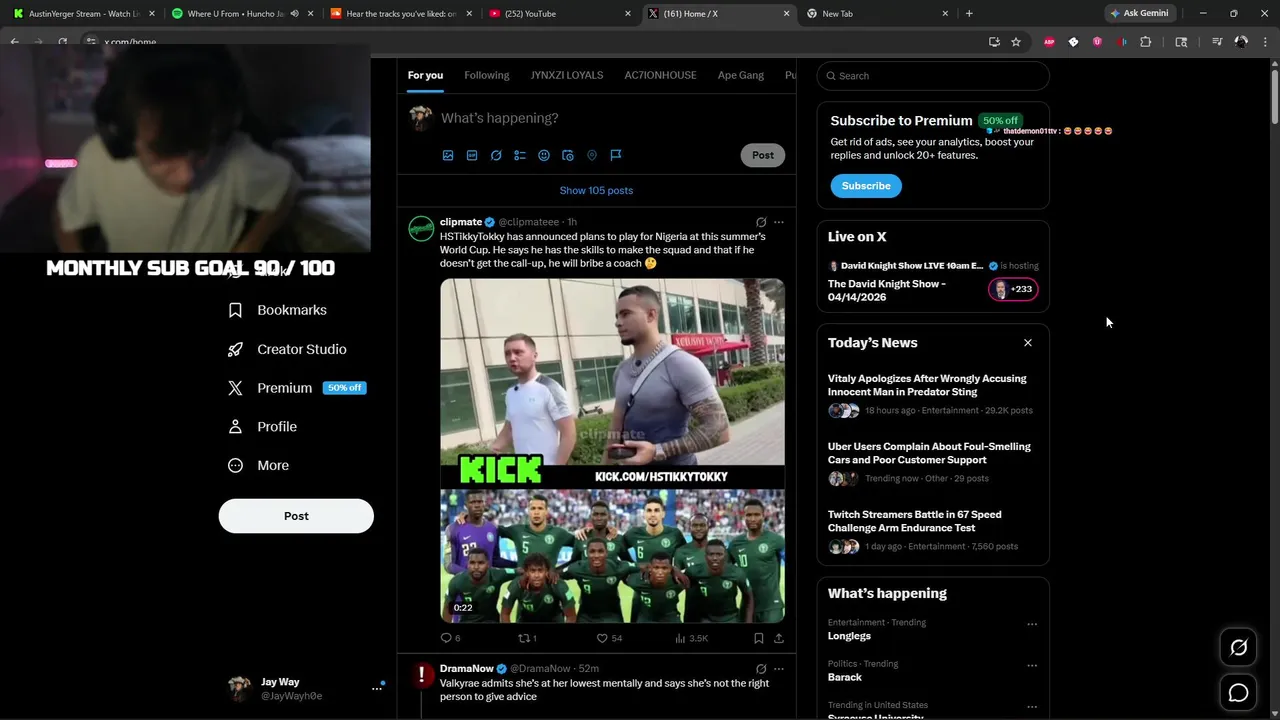
Task: Select the For you tab
Action: point(425,75)
